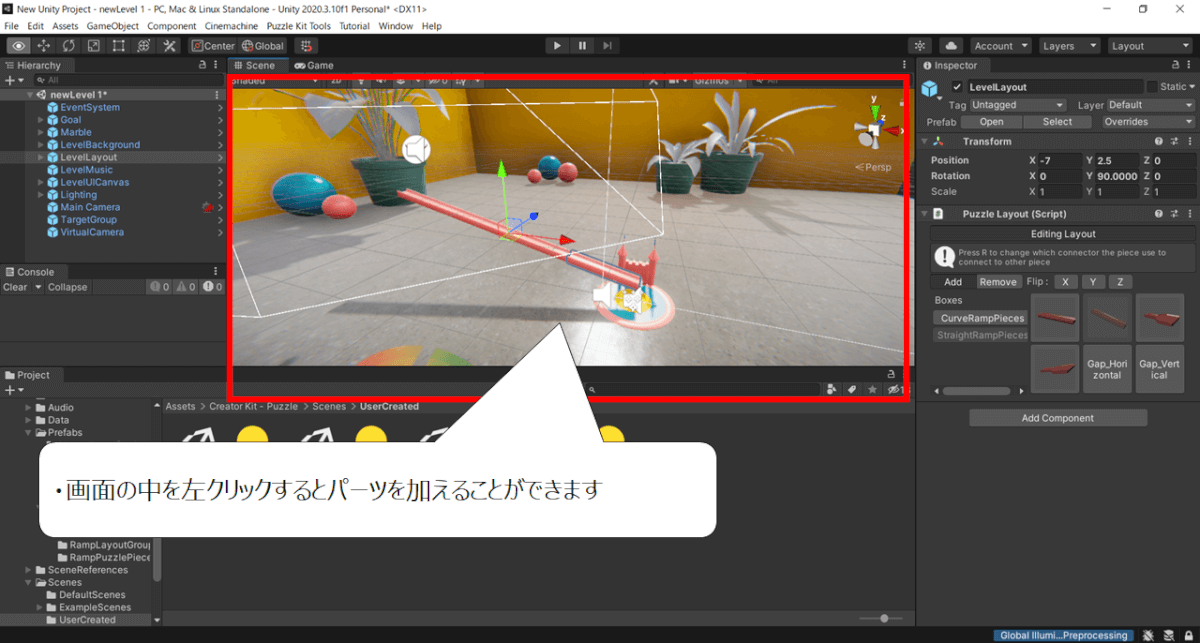This screenshot has height=643, width=1200.
Task: Click the Remove button in Puzzle Layout
Action: (998, 282)
